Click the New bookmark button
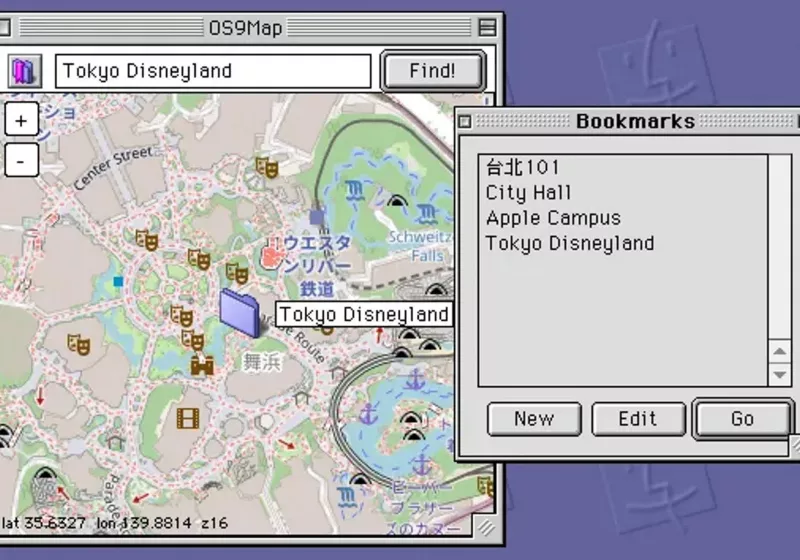This screenshot has width=800, height=560. [x=534, y=419]
